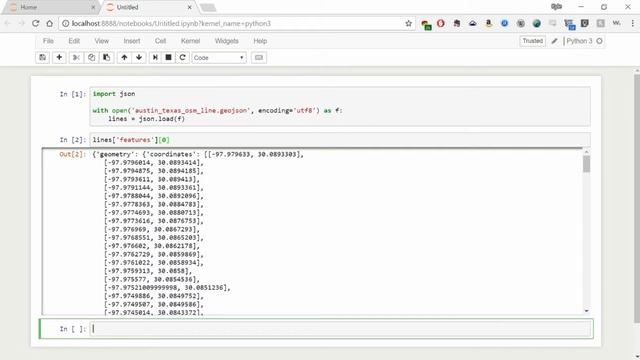Screen dimensions: 640x360
Task: Open the Edit menu
Action: coord(74,41)
